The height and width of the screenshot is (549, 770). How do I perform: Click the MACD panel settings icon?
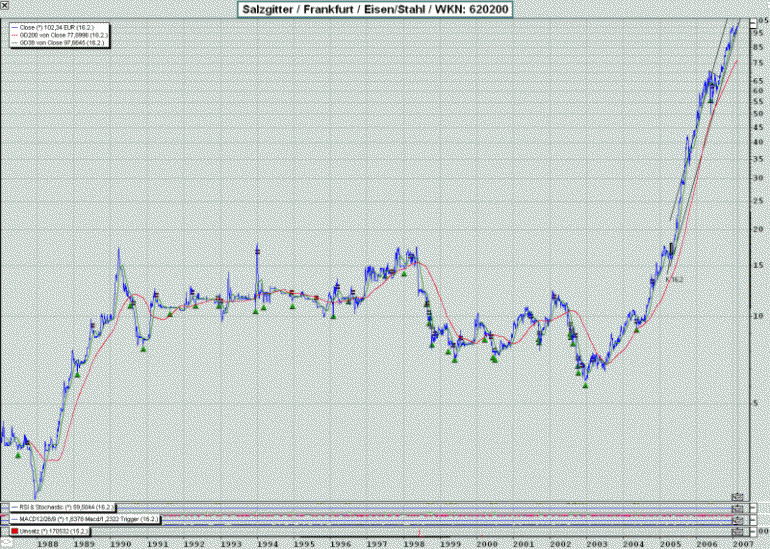pyautogui.click(x=738, y=520)
